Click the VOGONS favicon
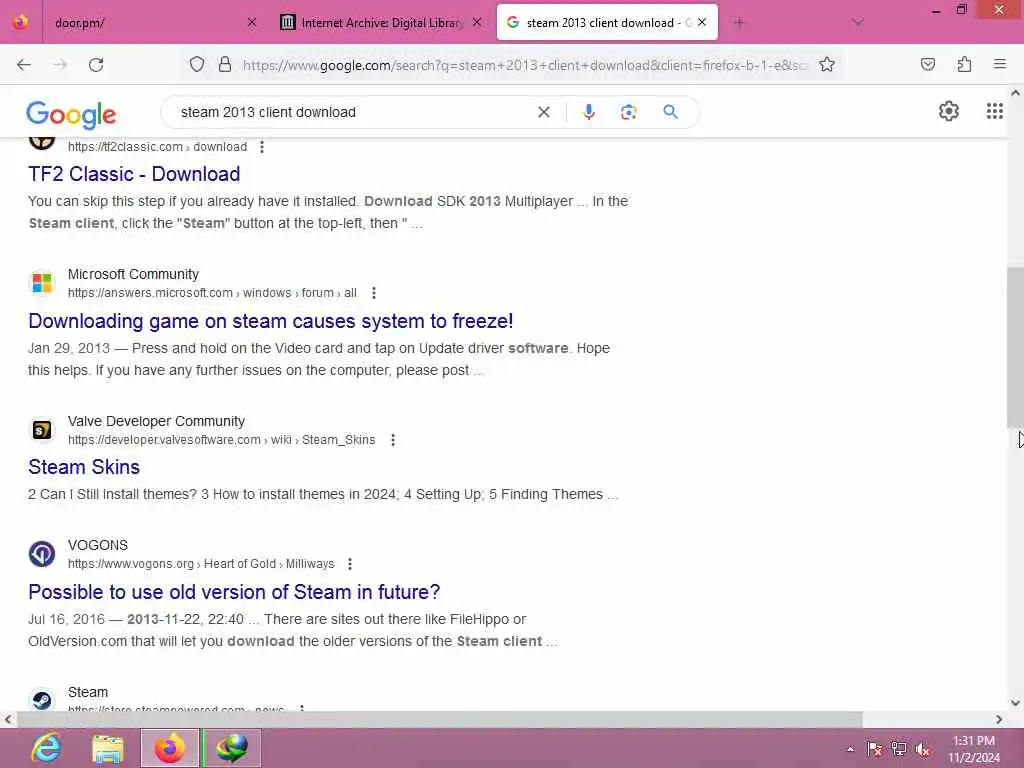Image resolution: width=1024 pixels, height=768 pixels. click(x=42, y=554)
